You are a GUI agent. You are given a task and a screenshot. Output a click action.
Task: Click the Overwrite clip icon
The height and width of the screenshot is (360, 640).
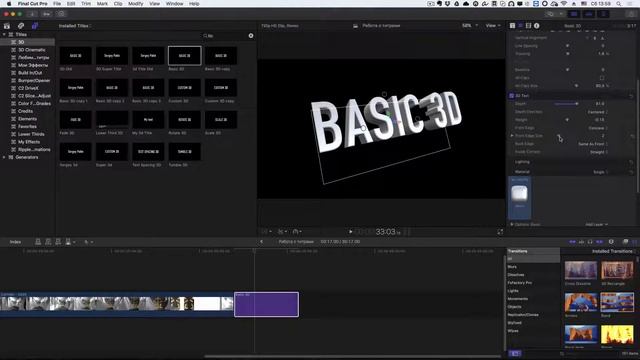pyautogui.click(x=69, y=242)
